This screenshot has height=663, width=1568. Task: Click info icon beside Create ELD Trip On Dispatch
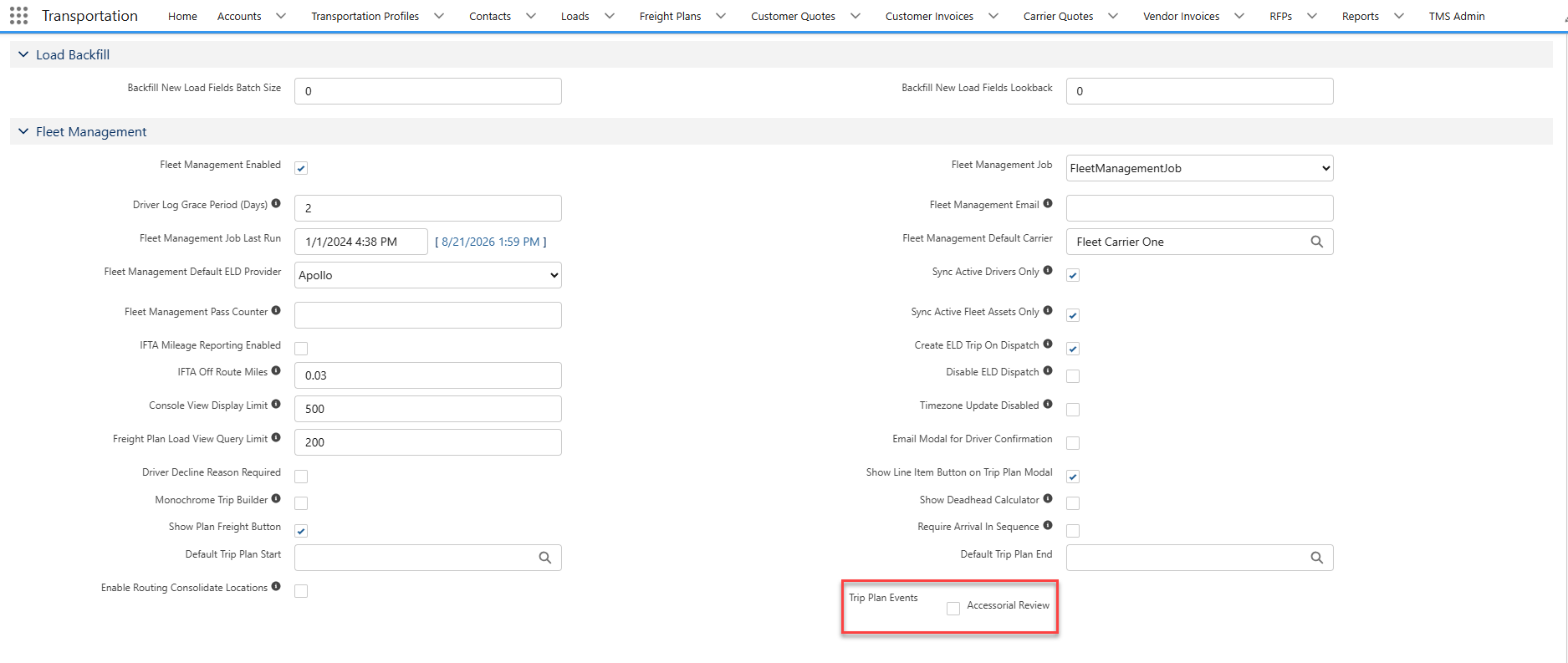pos(1048,344)
